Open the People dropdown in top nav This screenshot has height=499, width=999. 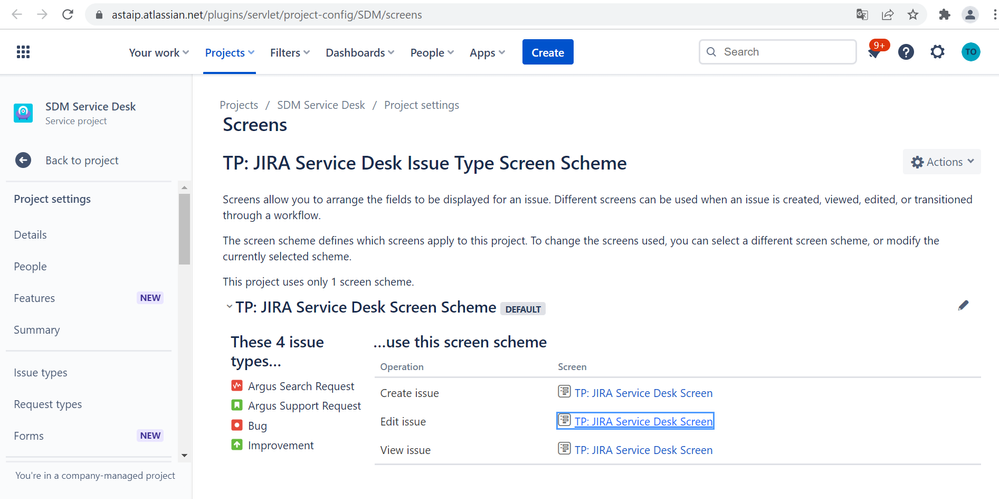pyautogui.click(x=432, y=52)
